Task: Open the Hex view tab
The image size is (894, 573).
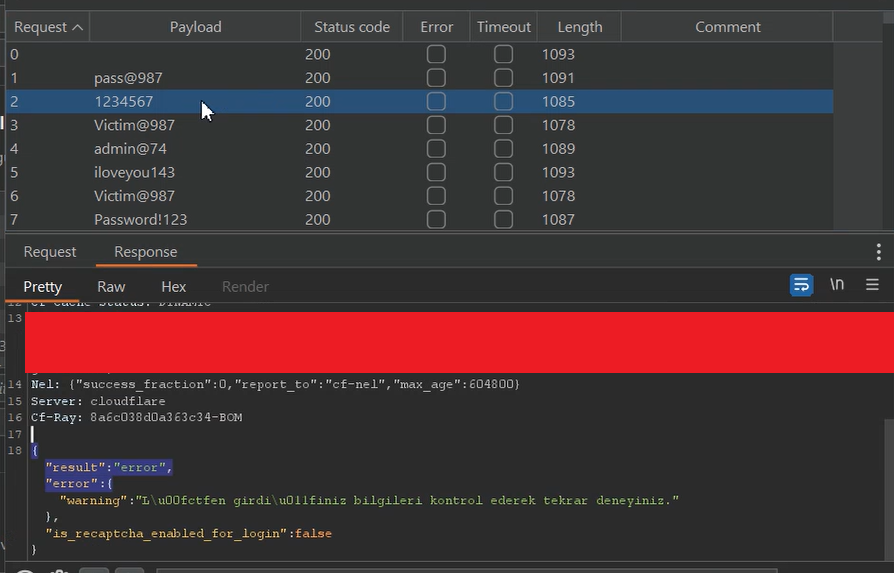Action: (174, 287)
